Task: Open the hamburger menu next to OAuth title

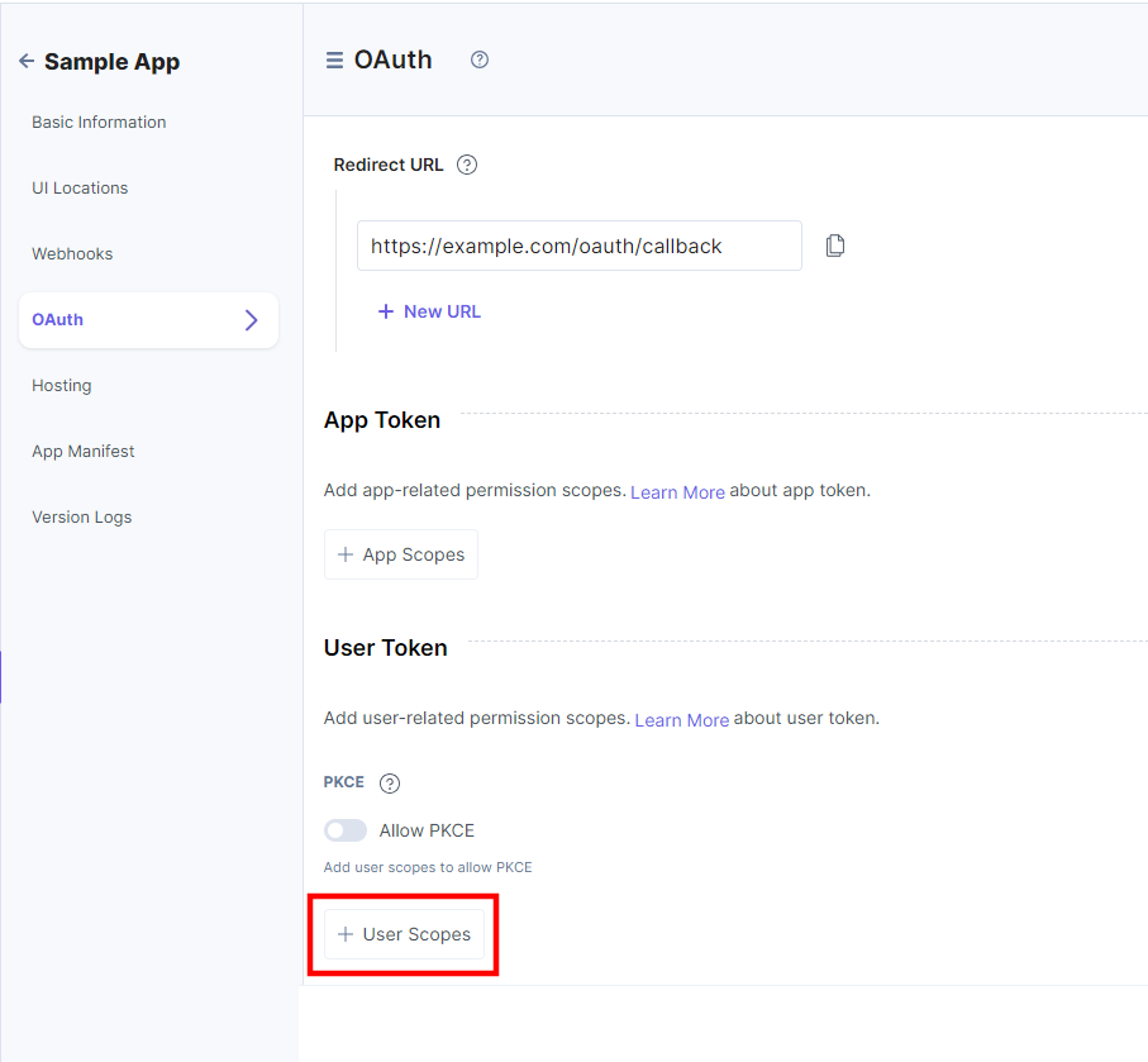Action: [x=335, y=60]
